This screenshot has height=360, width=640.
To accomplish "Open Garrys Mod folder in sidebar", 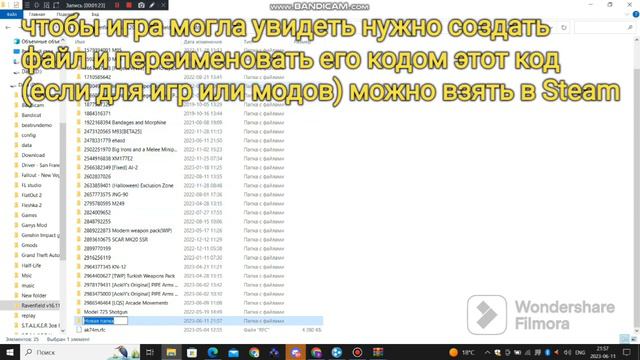I will point(34,225).
